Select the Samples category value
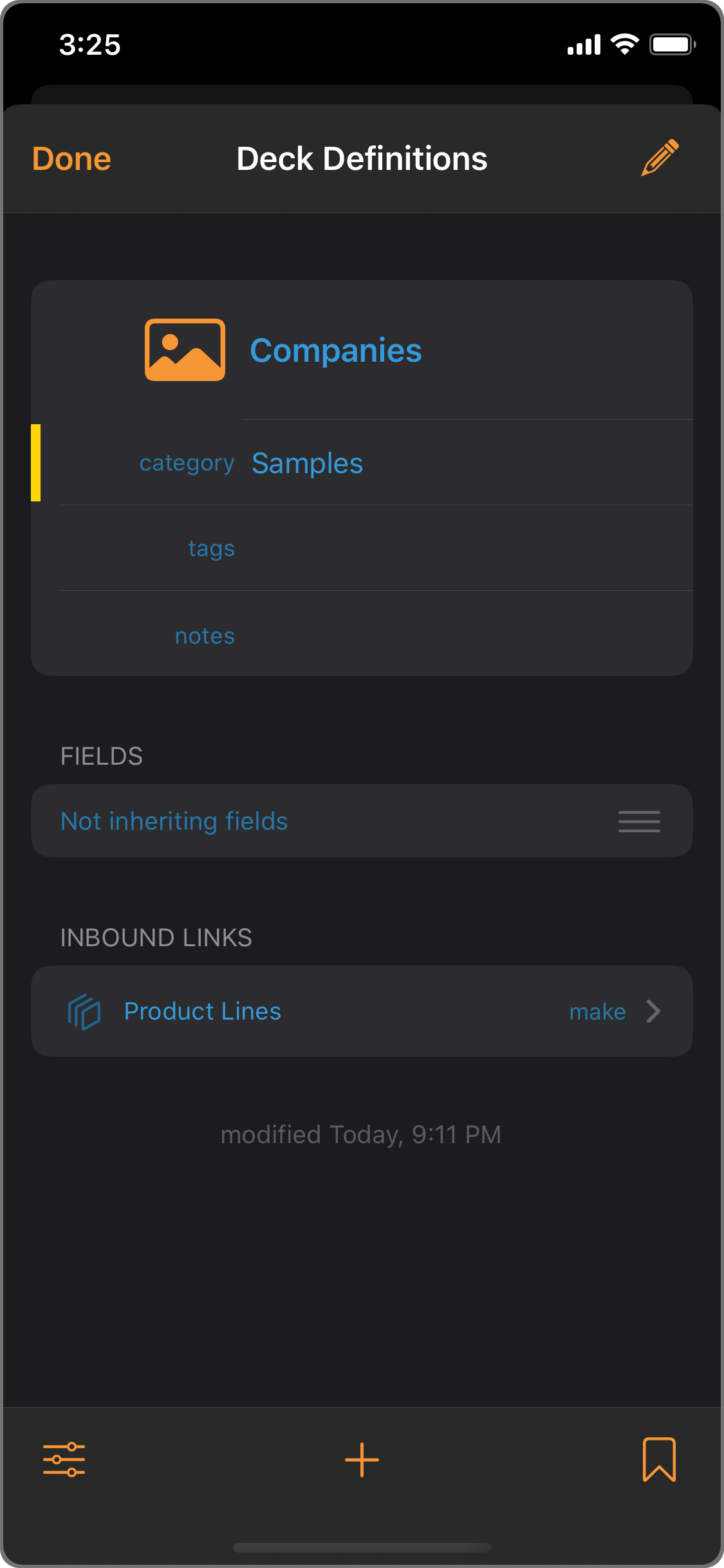This screenshot has width=724, height=1568. click(x=307, y=463)
